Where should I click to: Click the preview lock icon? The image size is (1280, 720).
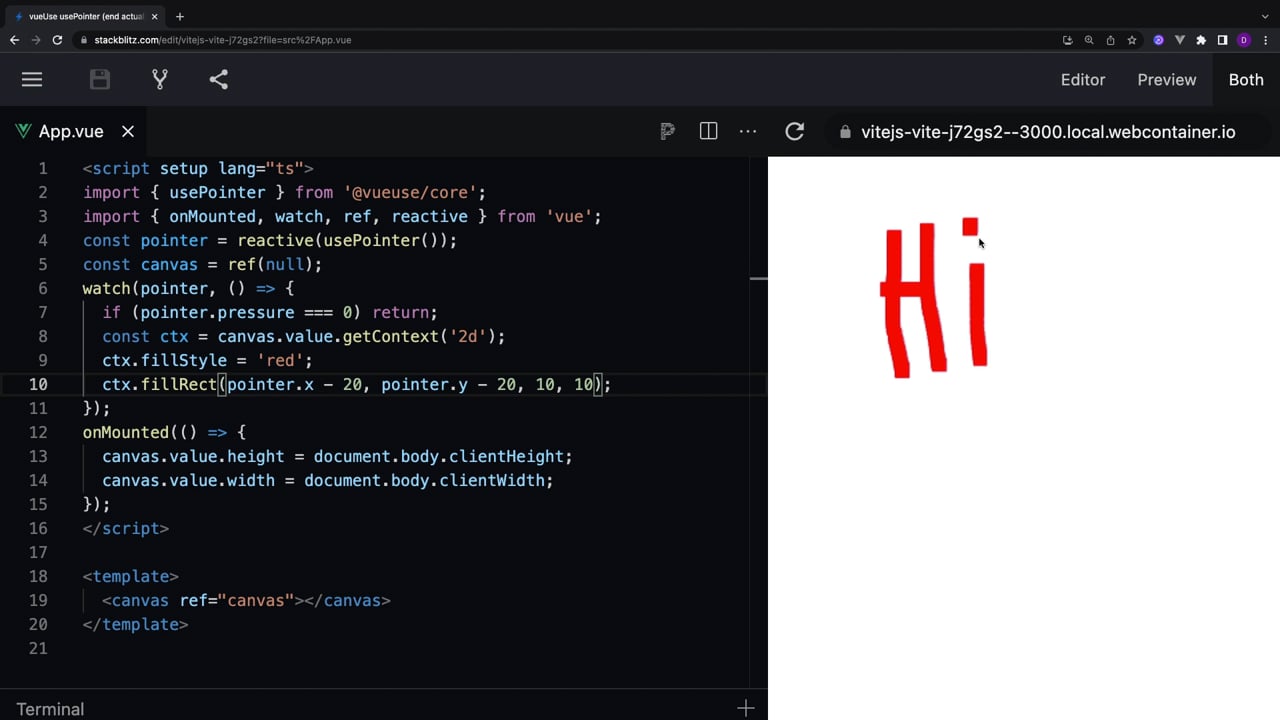tap(845, 132)
